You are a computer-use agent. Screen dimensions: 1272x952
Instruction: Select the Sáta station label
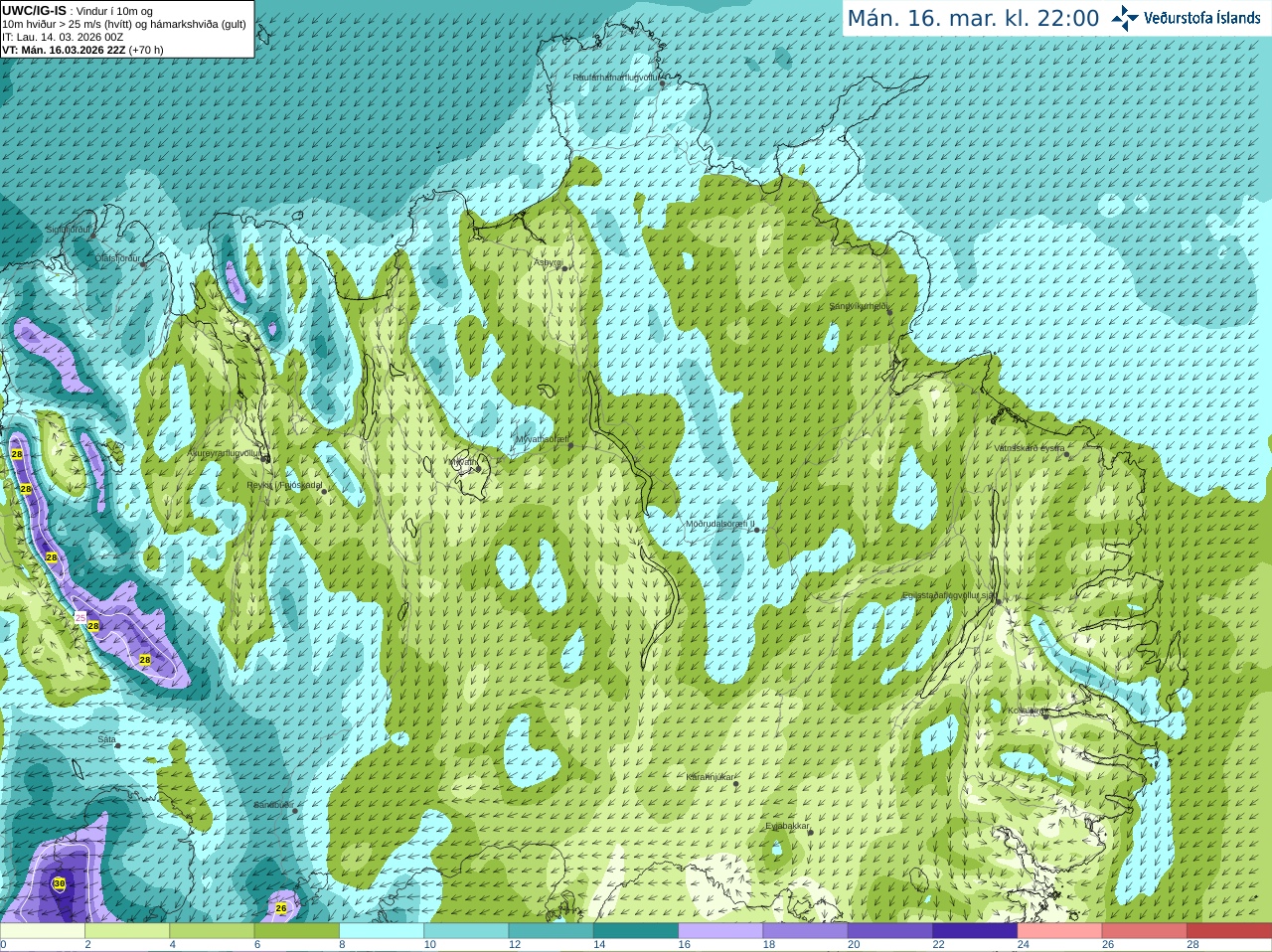click(106, 739)
